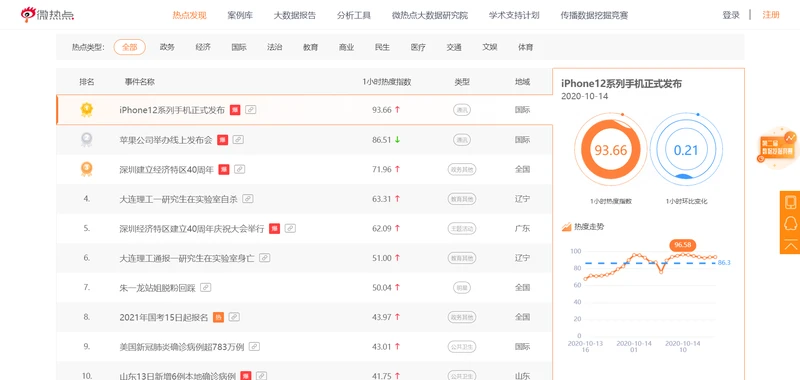Open the 微热点大数据研究院 navigation tab
Image resolution: width=800 pixels, height=380 pixels.
(x=430, y=15)
